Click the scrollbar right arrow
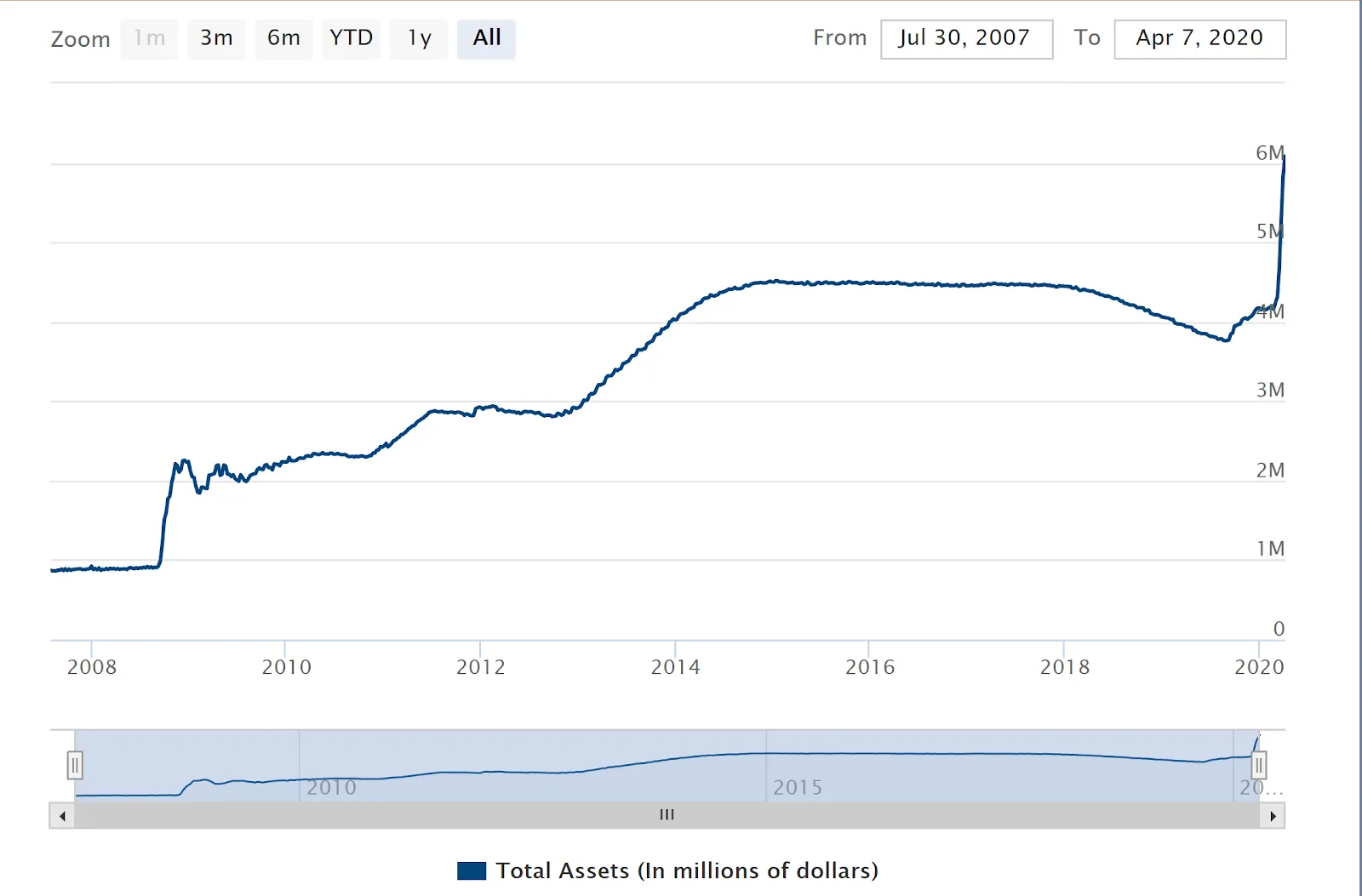 tap(1272, 815)
